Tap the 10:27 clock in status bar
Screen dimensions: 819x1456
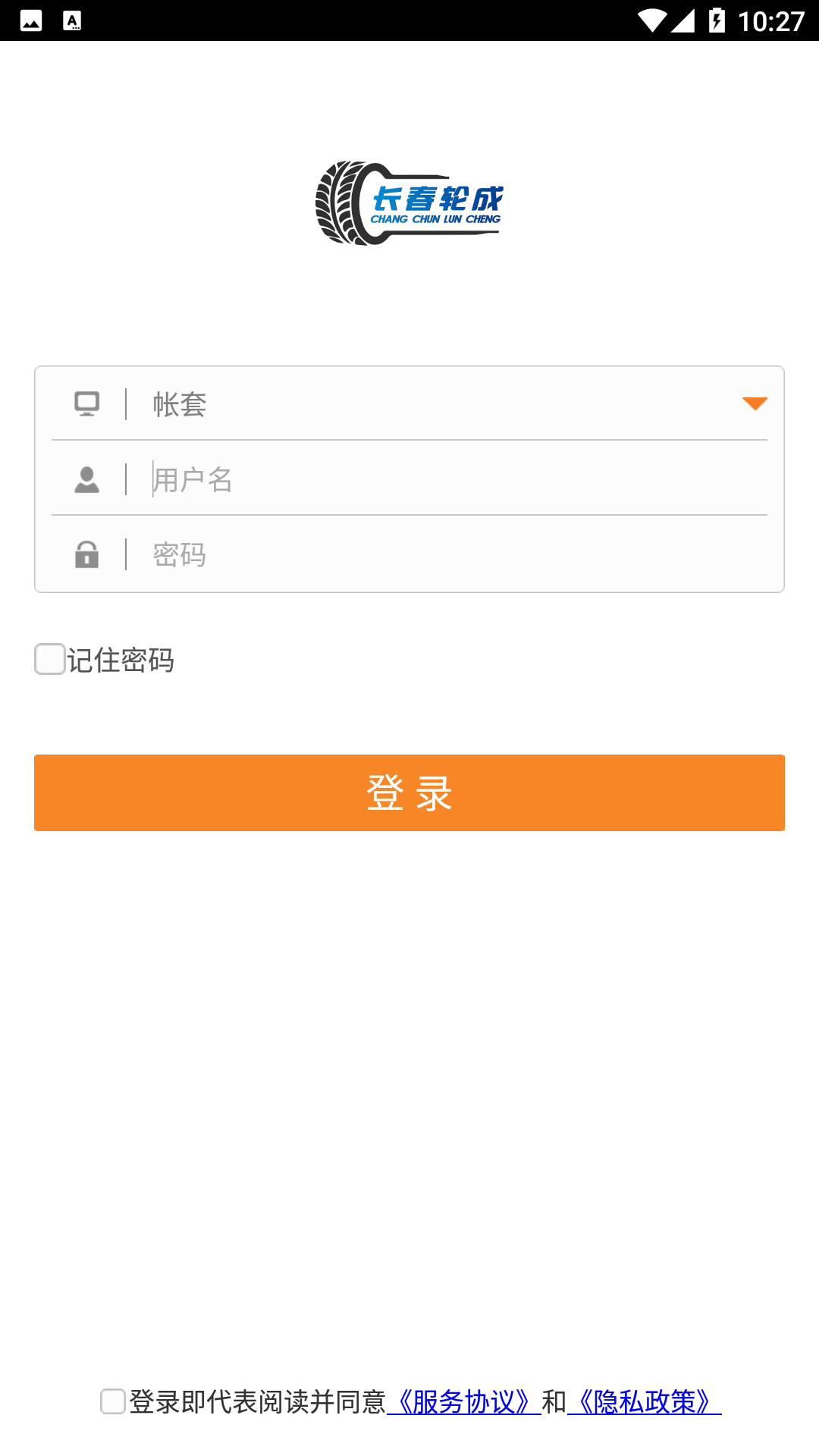pyautogui.click(x=770, y=20)
